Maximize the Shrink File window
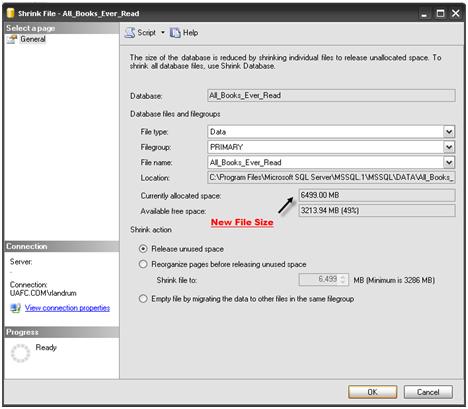Image resolution: width=468 pixels, height=409 pixels. coord(440,13)
